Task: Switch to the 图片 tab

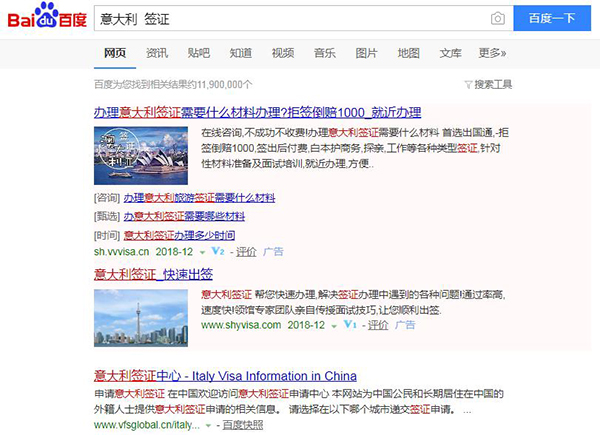Action: [x=367, y=53]
